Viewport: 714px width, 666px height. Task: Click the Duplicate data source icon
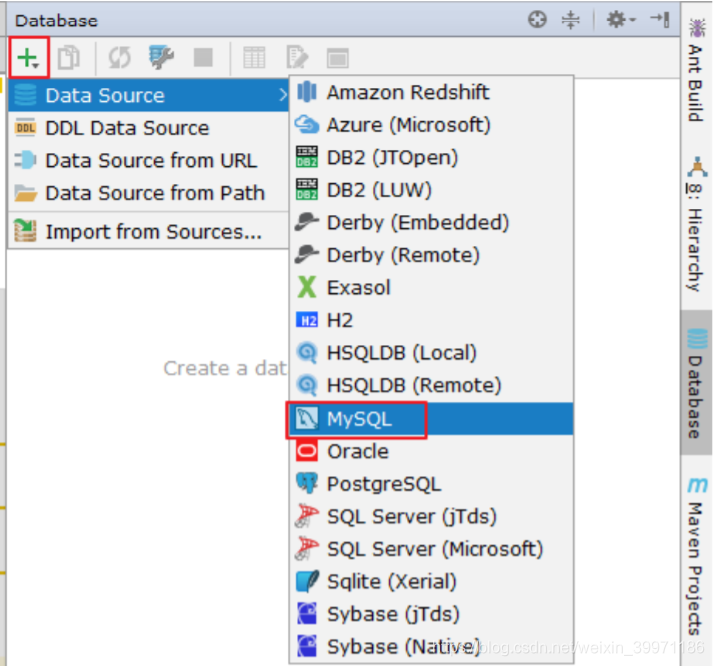point(69,58)
